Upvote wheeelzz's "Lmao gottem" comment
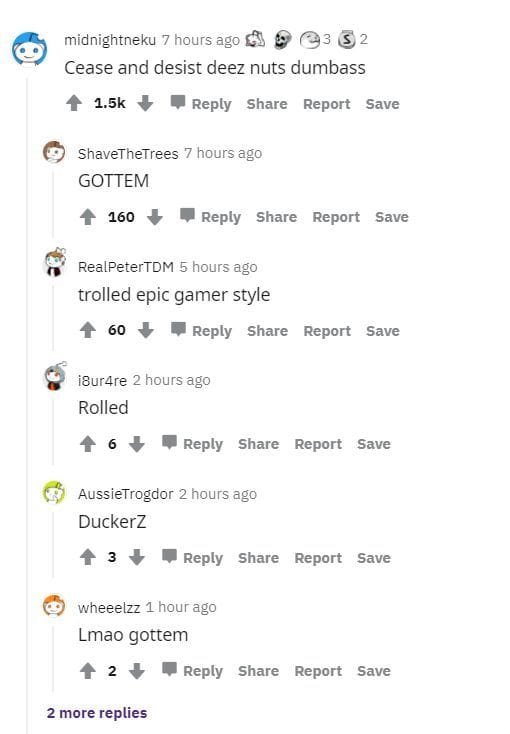 tap(88, 671)
